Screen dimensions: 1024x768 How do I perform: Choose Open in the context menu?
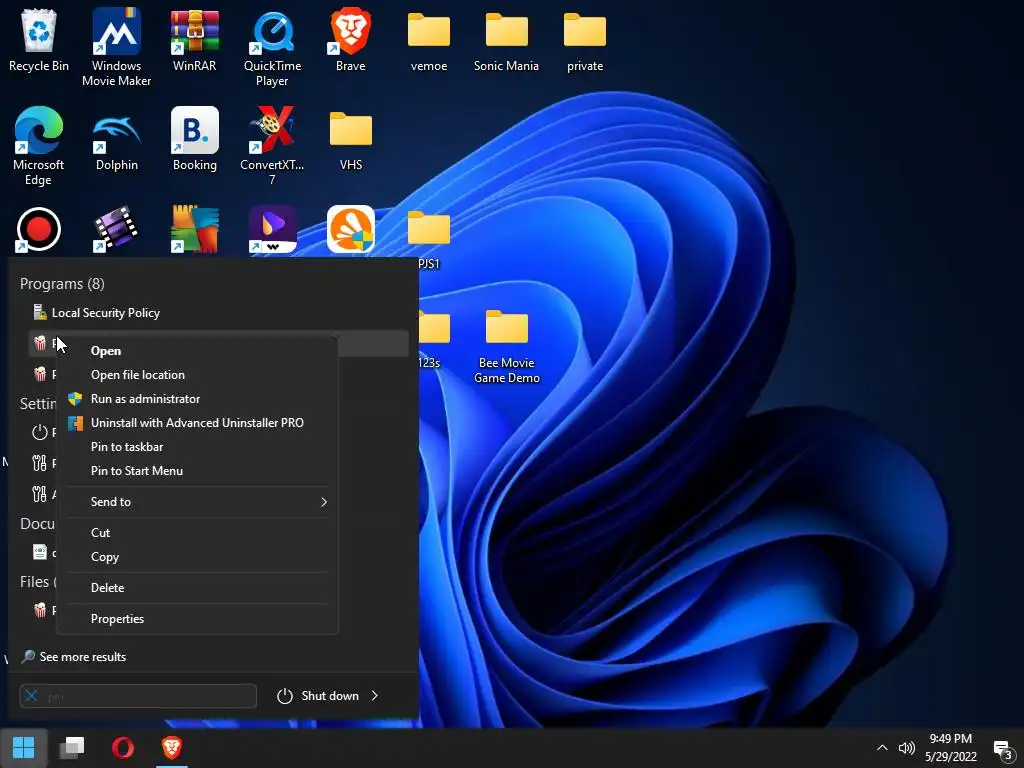click(x=197, y=351)
